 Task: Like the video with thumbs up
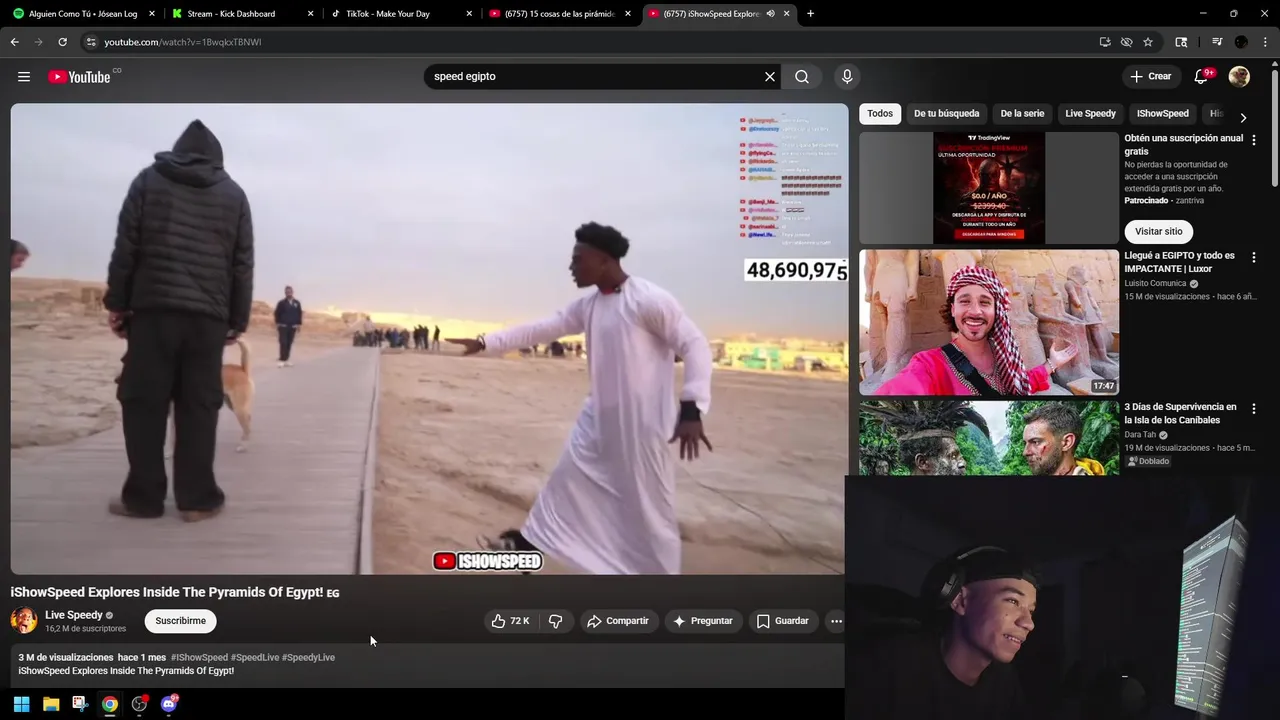(x=511, y=621)
